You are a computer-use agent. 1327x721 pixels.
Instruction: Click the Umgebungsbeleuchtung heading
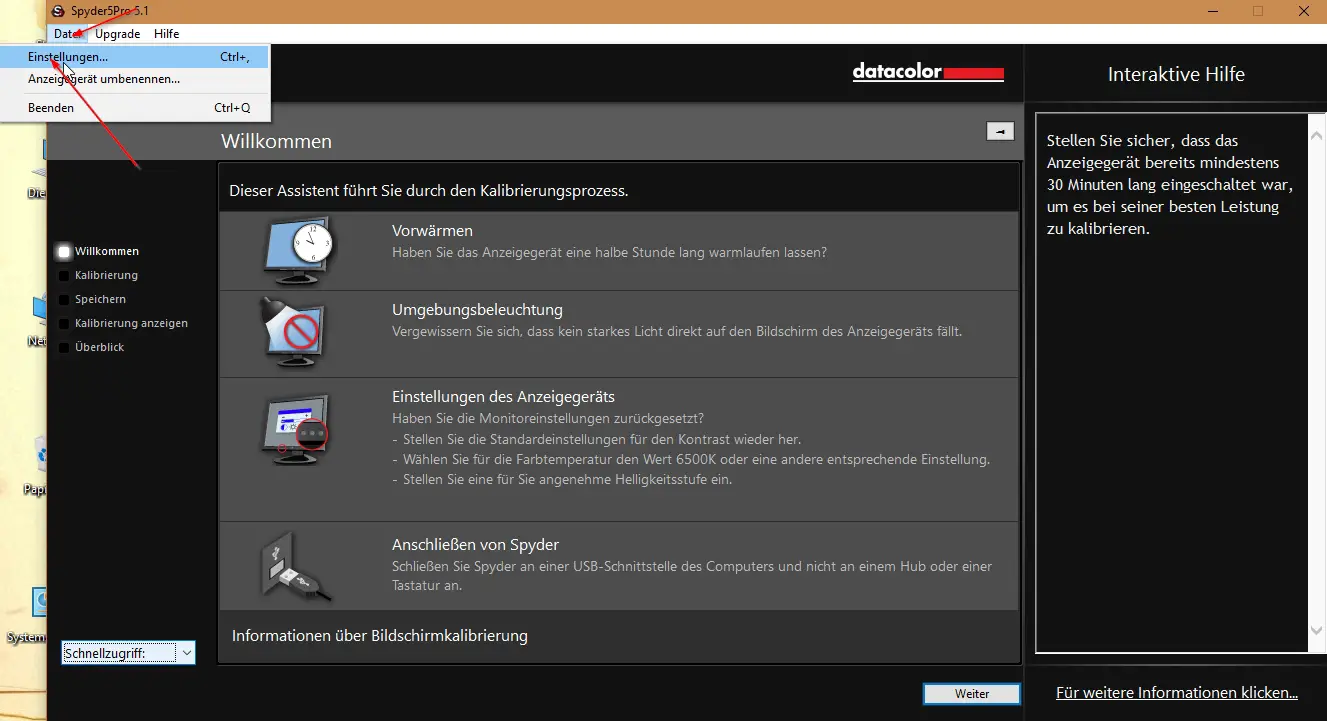coord(477,310)
